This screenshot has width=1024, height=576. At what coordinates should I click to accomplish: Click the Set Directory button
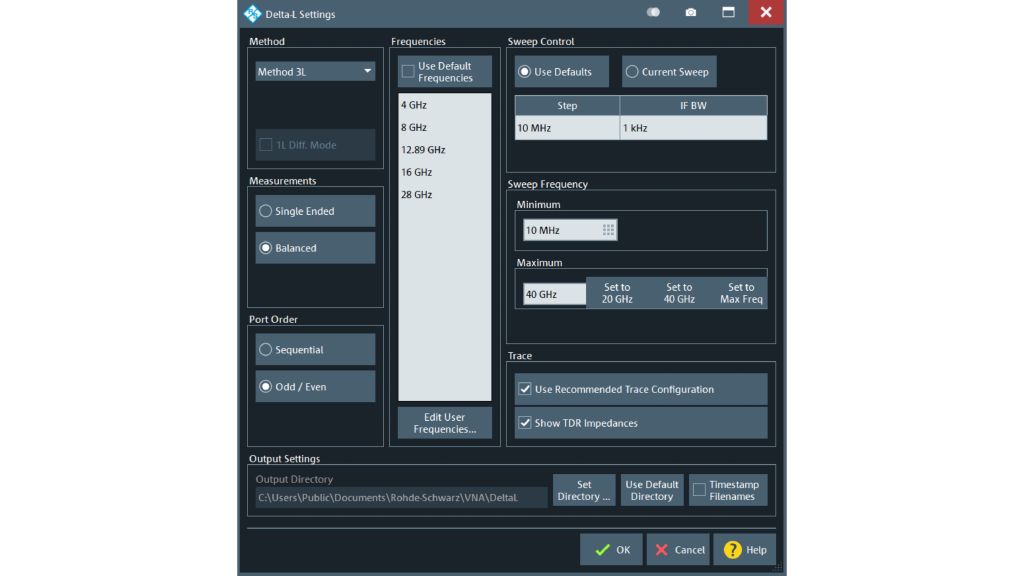click(583, 489)
